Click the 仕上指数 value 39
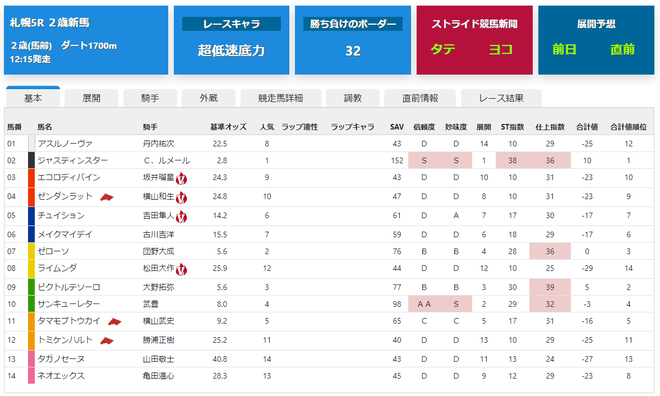Screen dimensions: 660x396 (550, 287)
